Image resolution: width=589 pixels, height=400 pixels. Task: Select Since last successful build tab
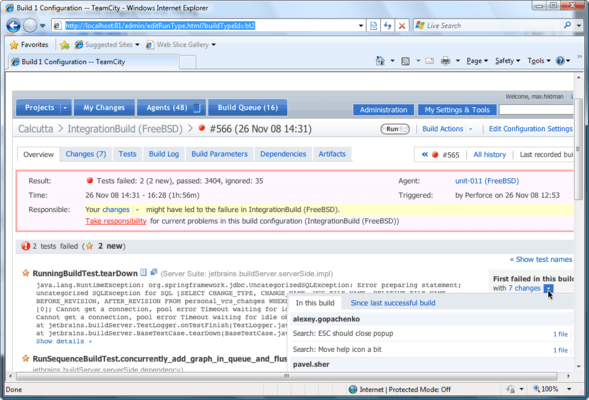[x=393, y=303]
